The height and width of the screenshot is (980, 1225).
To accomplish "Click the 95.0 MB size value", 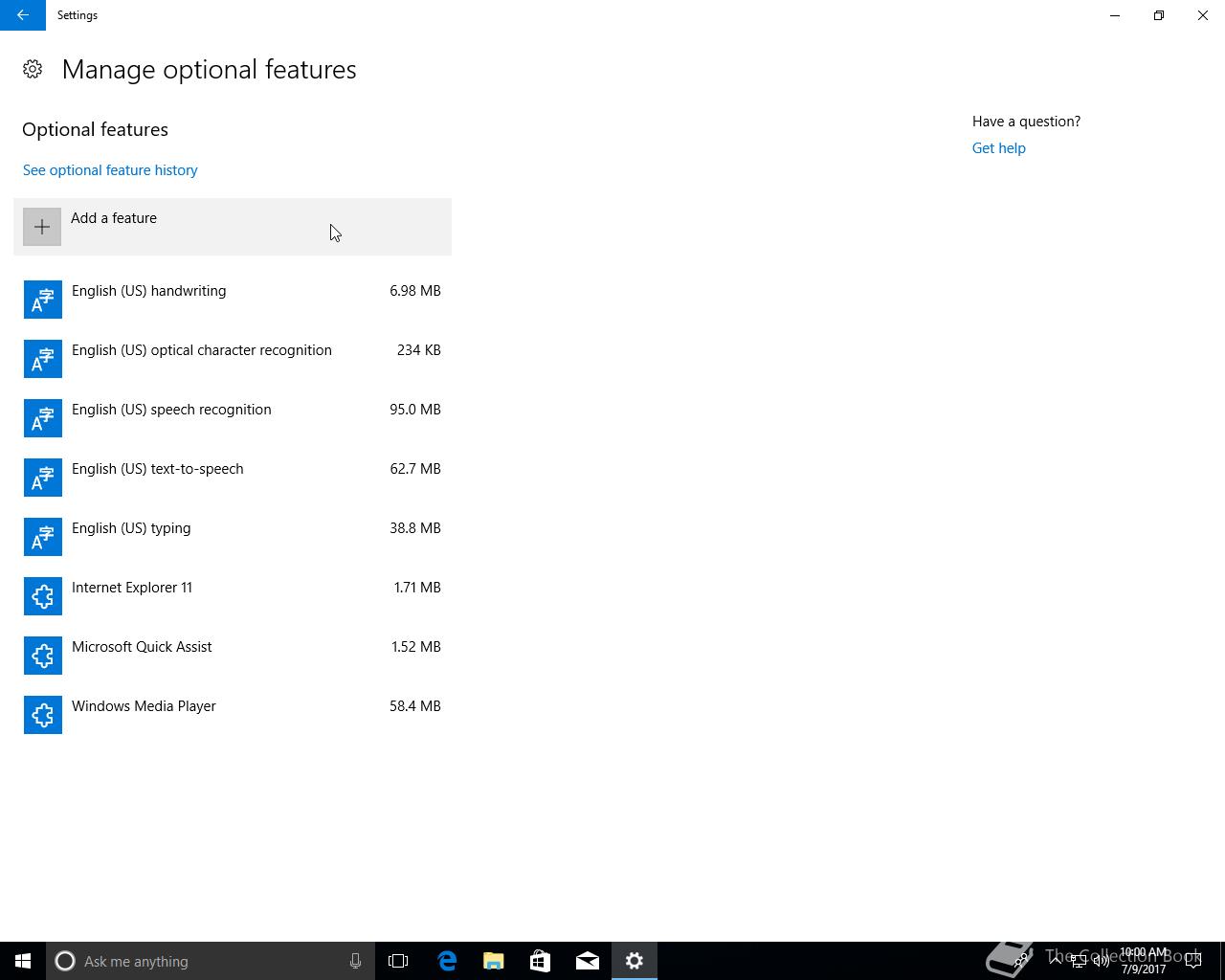I will click(415, 410).
